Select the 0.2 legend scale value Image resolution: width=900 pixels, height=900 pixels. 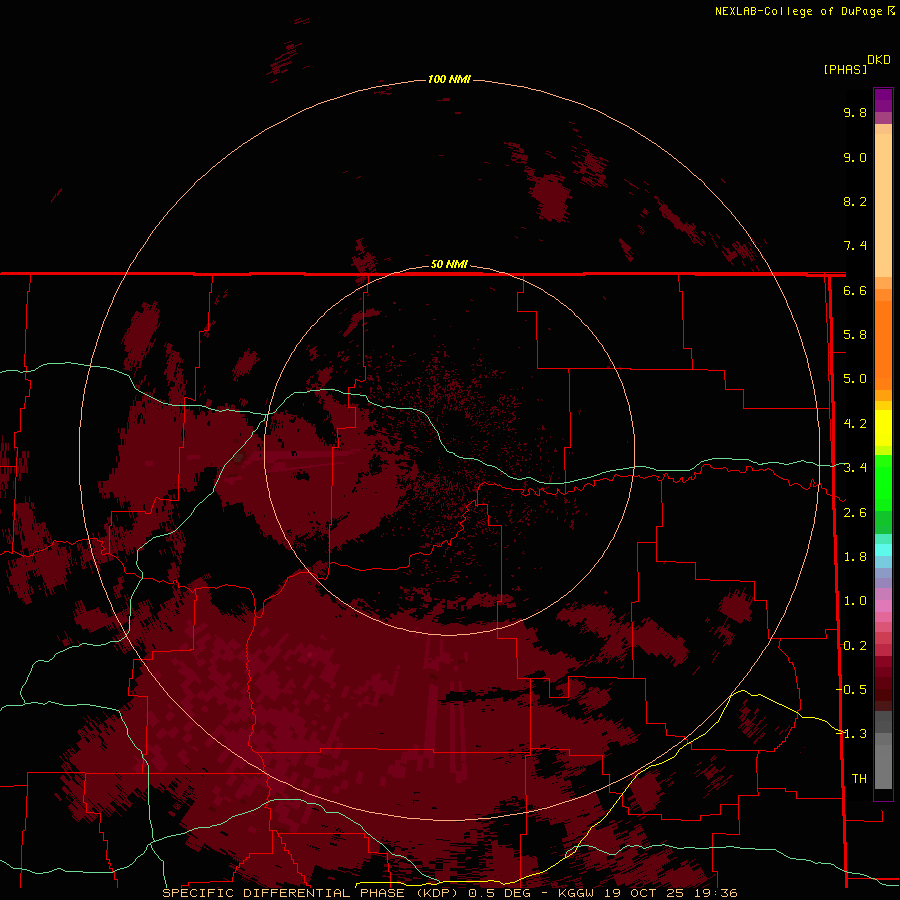[x=855, y=646]
